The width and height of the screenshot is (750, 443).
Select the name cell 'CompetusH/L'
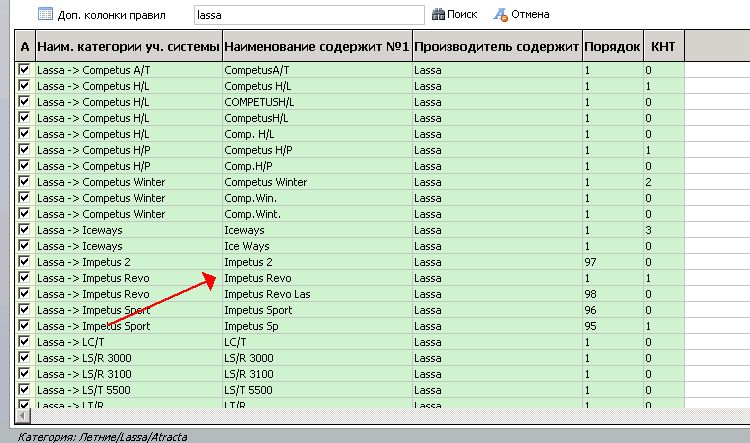317,118
